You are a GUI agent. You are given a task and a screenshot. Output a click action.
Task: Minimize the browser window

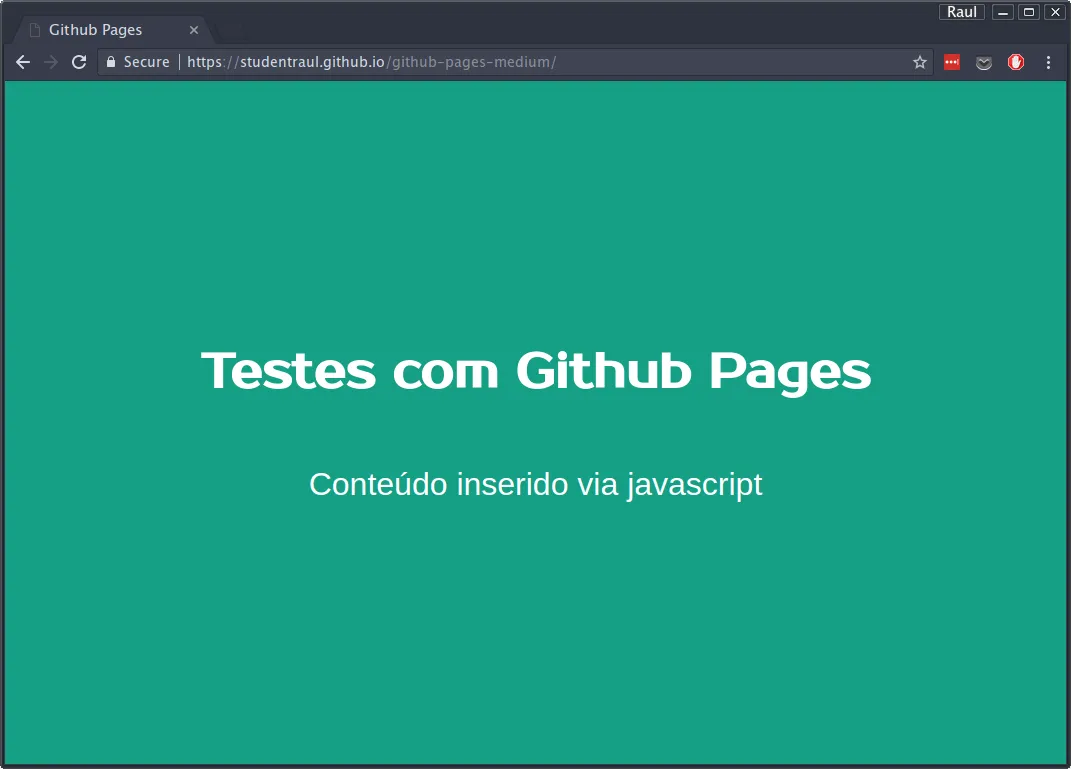point(1003,12)
